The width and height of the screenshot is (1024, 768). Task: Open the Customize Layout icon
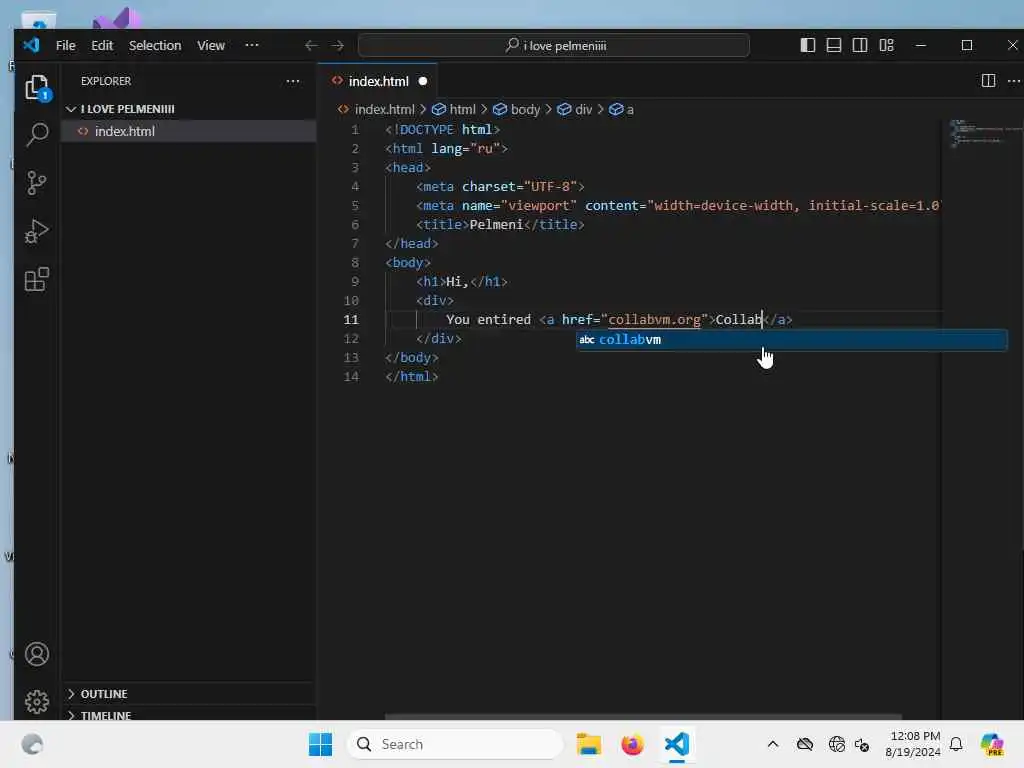886,45
